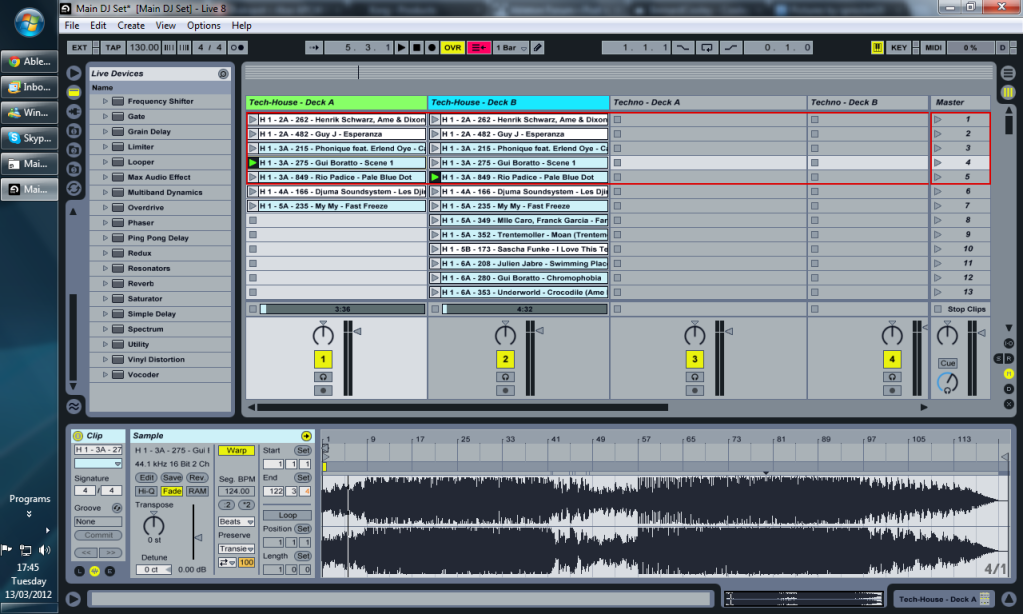Viewport: 1023px width, 614px height.
Task: Enable the Follow arrow button
Action: pyautogui.click(x=314, y=48)
